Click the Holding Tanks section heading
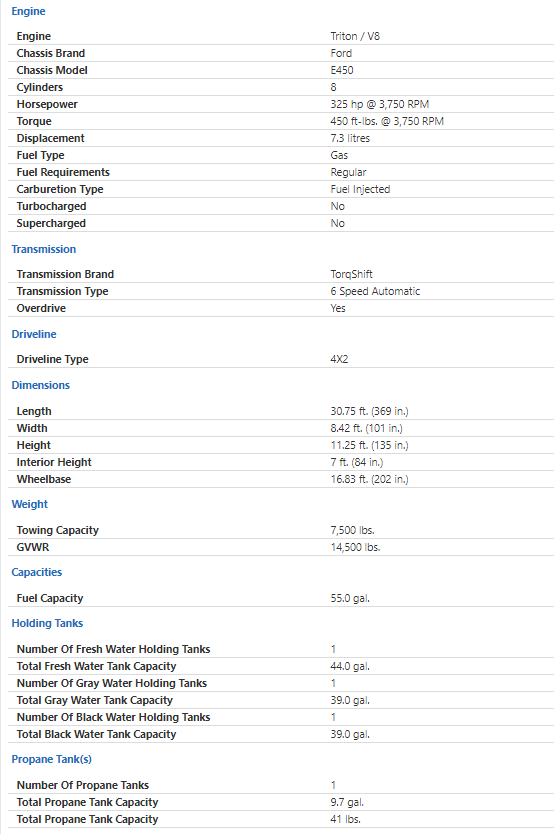Image resolution: width=554 pixels, height=834 pixels. pyautogui.click(x=47, y=623)
